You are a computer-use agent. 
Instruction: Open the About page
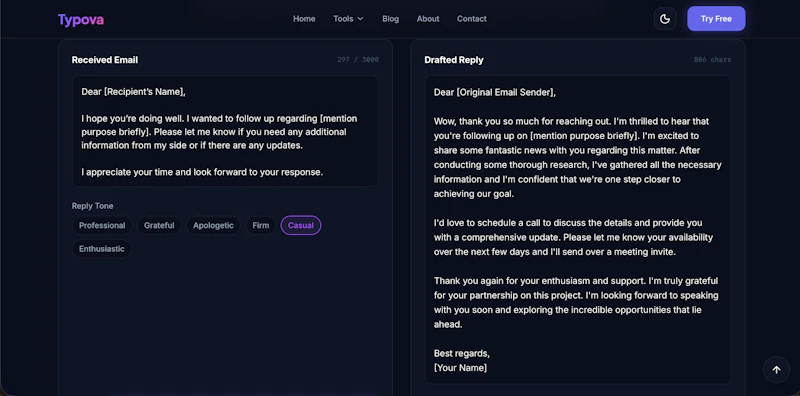(x=428, y=19)
